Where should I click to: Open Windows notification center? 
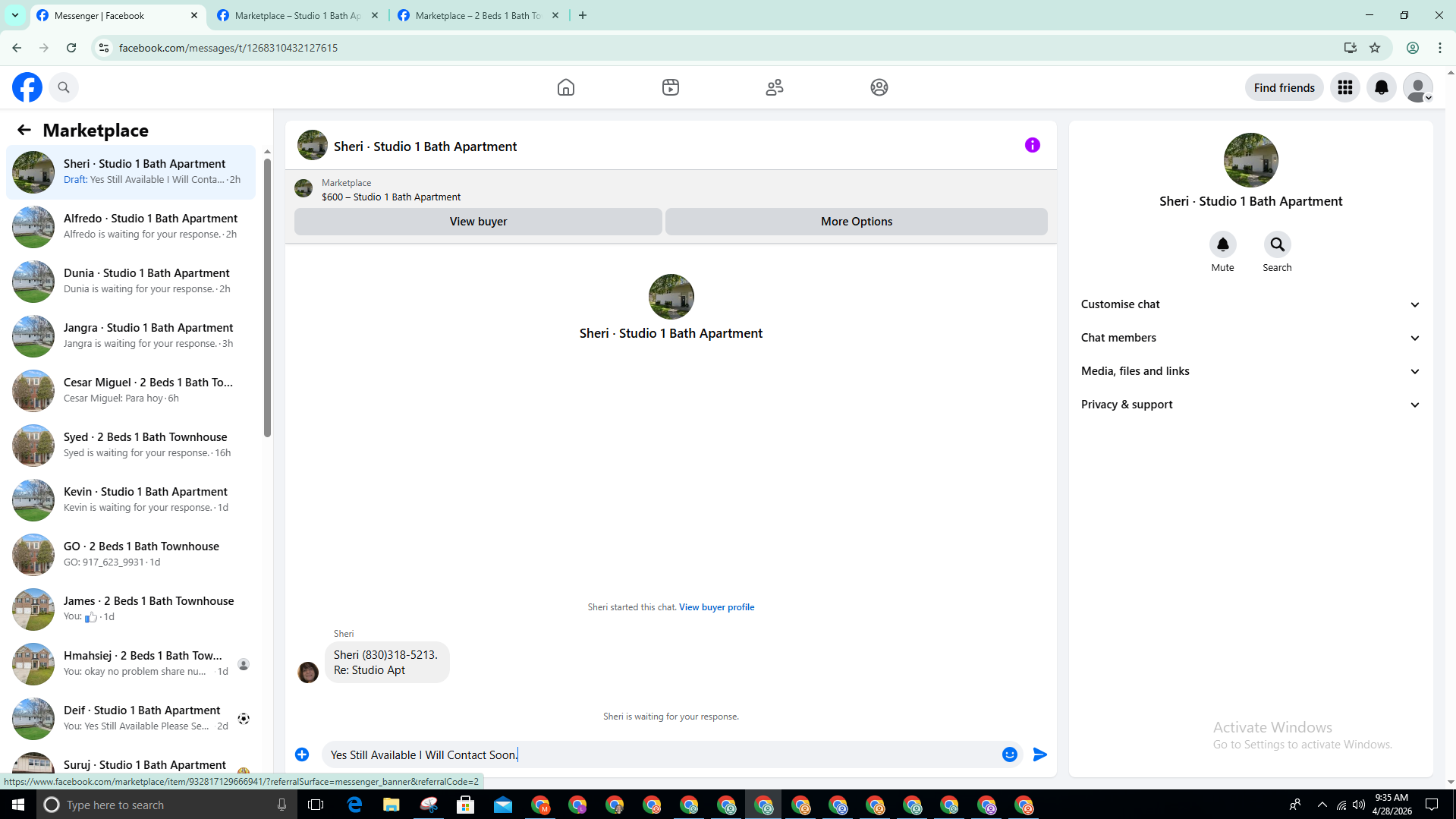coord(1432,805)
